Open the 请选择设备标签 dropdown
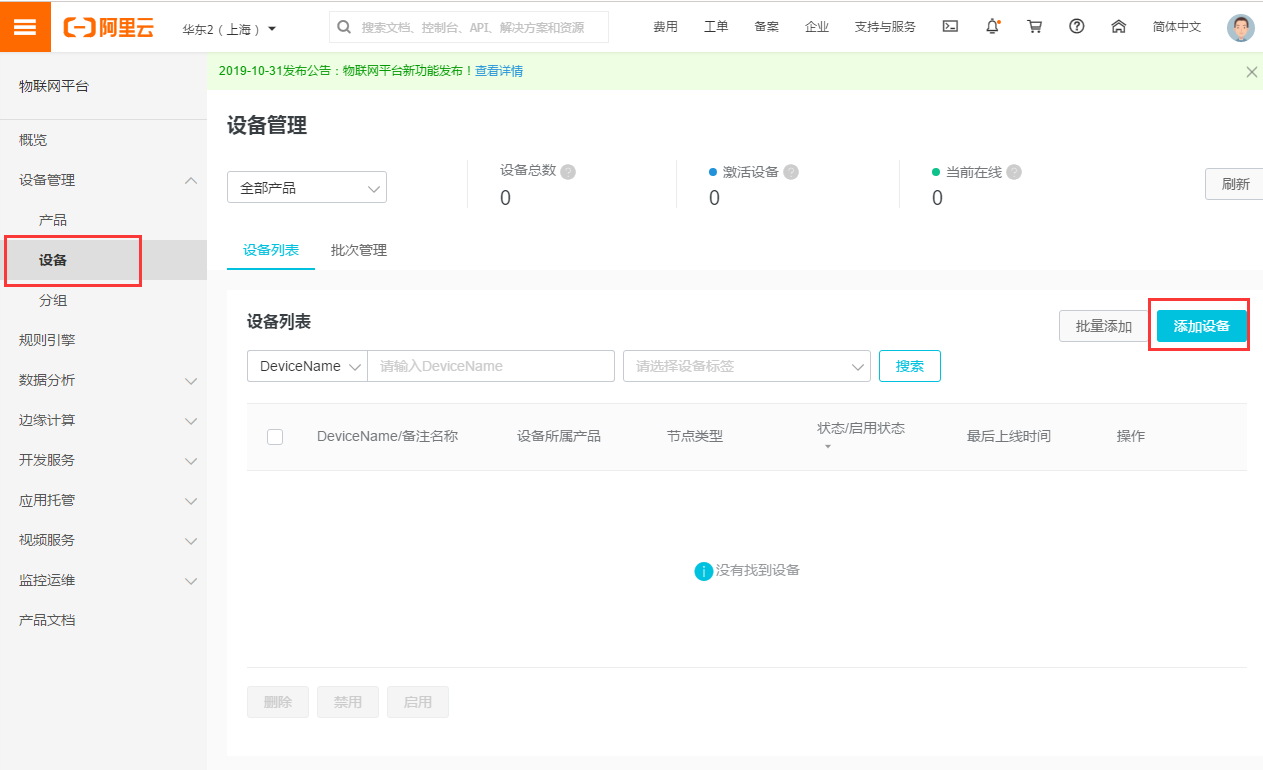This screenshot has height=770, width=1263. (747, 366)
